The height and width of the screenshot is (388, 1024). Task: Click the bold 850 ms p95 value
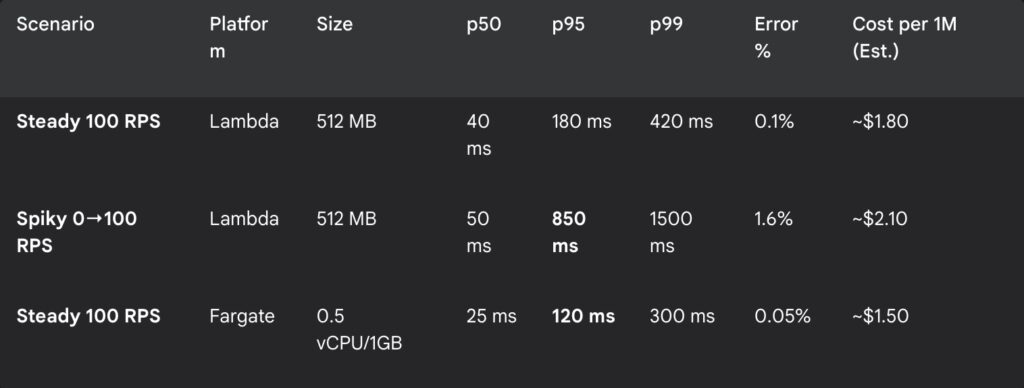pyautogui.click(x=569, y=233)
